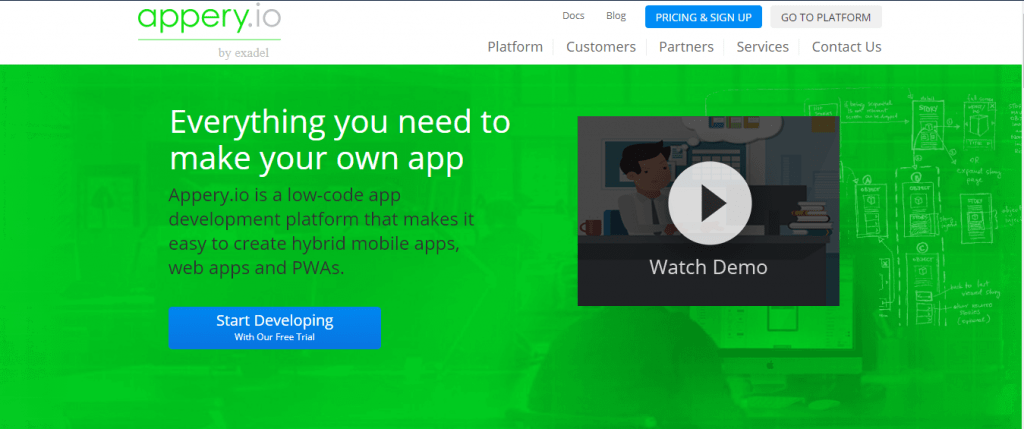Open the Platform menu
Image resolution: width=1024 pixels, height=429 pixels.
tap(515, 47)
